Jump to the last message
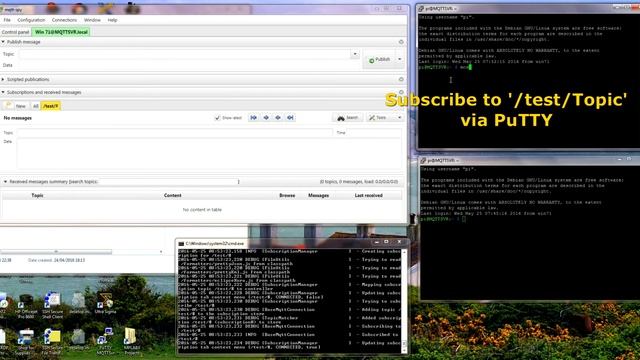The width and height of the screenshot is (640, 360). (x=290, y=118)
